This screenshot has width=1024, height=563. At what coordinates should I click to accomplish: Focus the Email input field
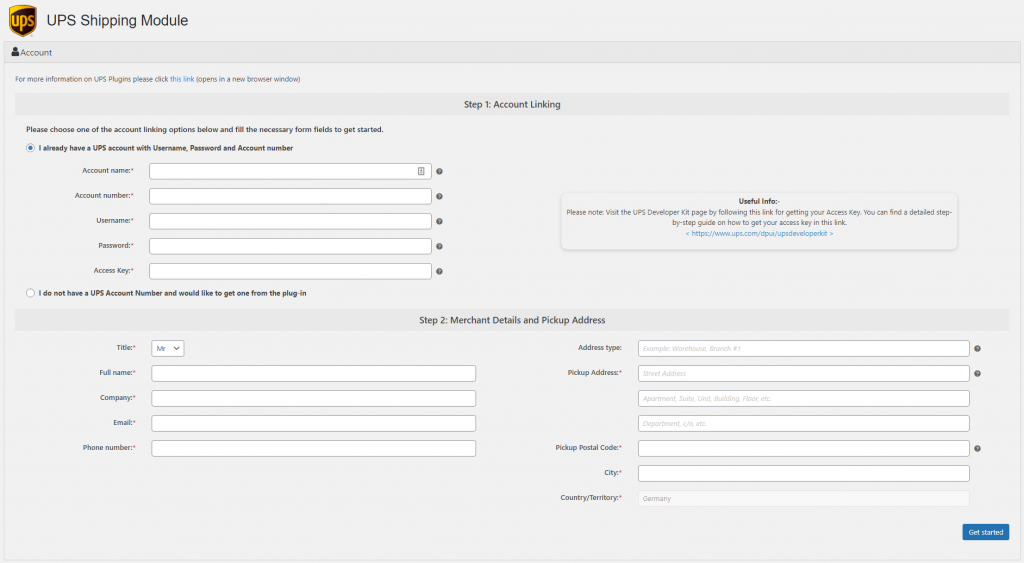click(313, 423)
